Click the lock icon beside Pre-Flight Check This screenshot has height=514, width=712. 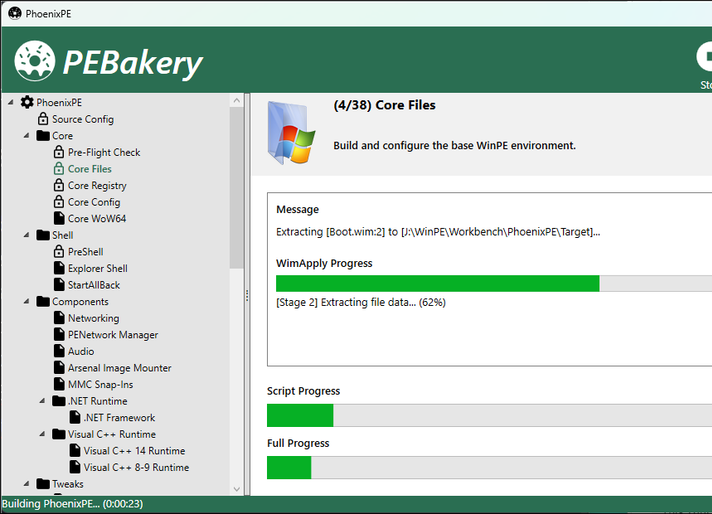point(59,152)
